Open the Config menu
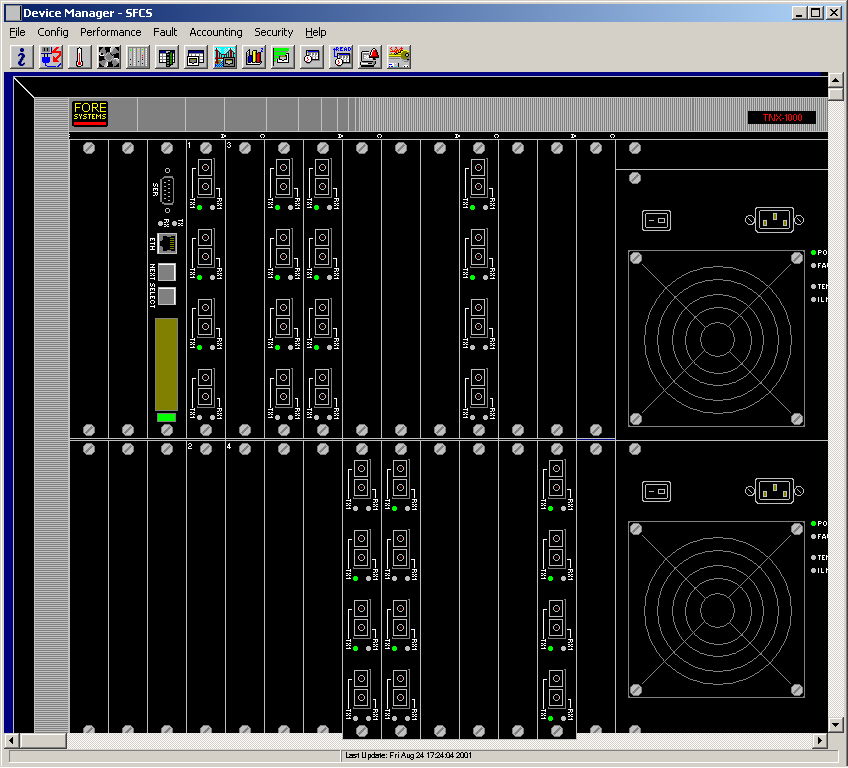The height and width of the screenshot is (768, 848). coord(53,32)
